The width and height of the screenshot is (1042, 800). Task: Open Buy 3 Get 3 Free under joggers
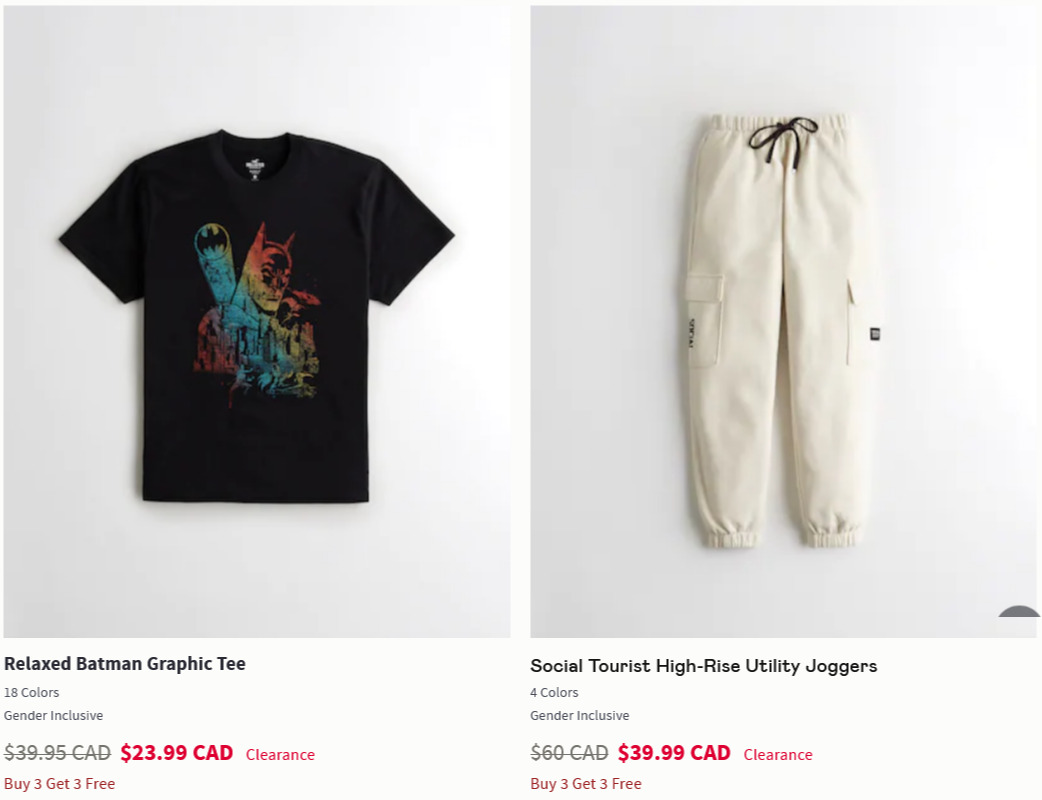click(x=585, y=784)
